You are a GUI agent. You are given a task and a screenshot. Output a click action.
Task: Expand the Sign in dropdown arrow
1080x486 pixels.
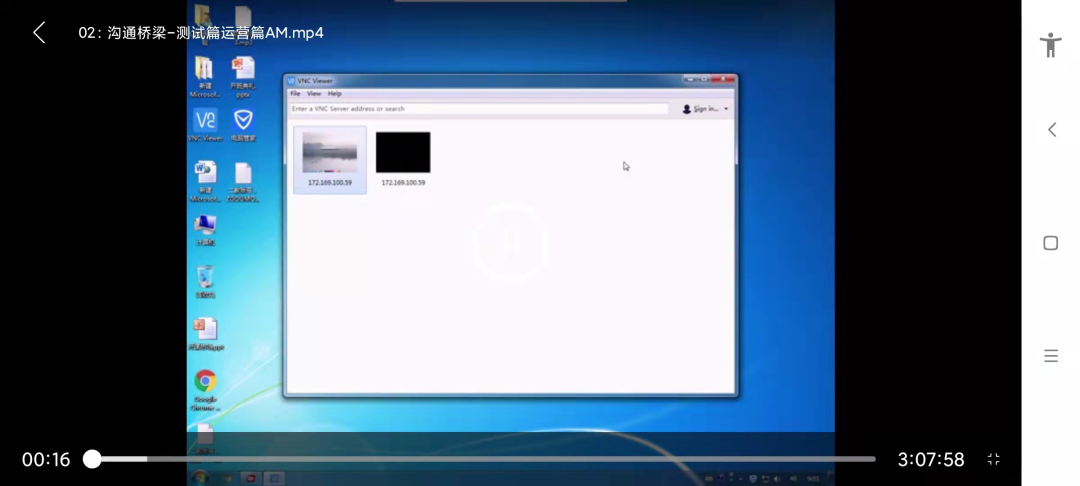coord(726,109)
